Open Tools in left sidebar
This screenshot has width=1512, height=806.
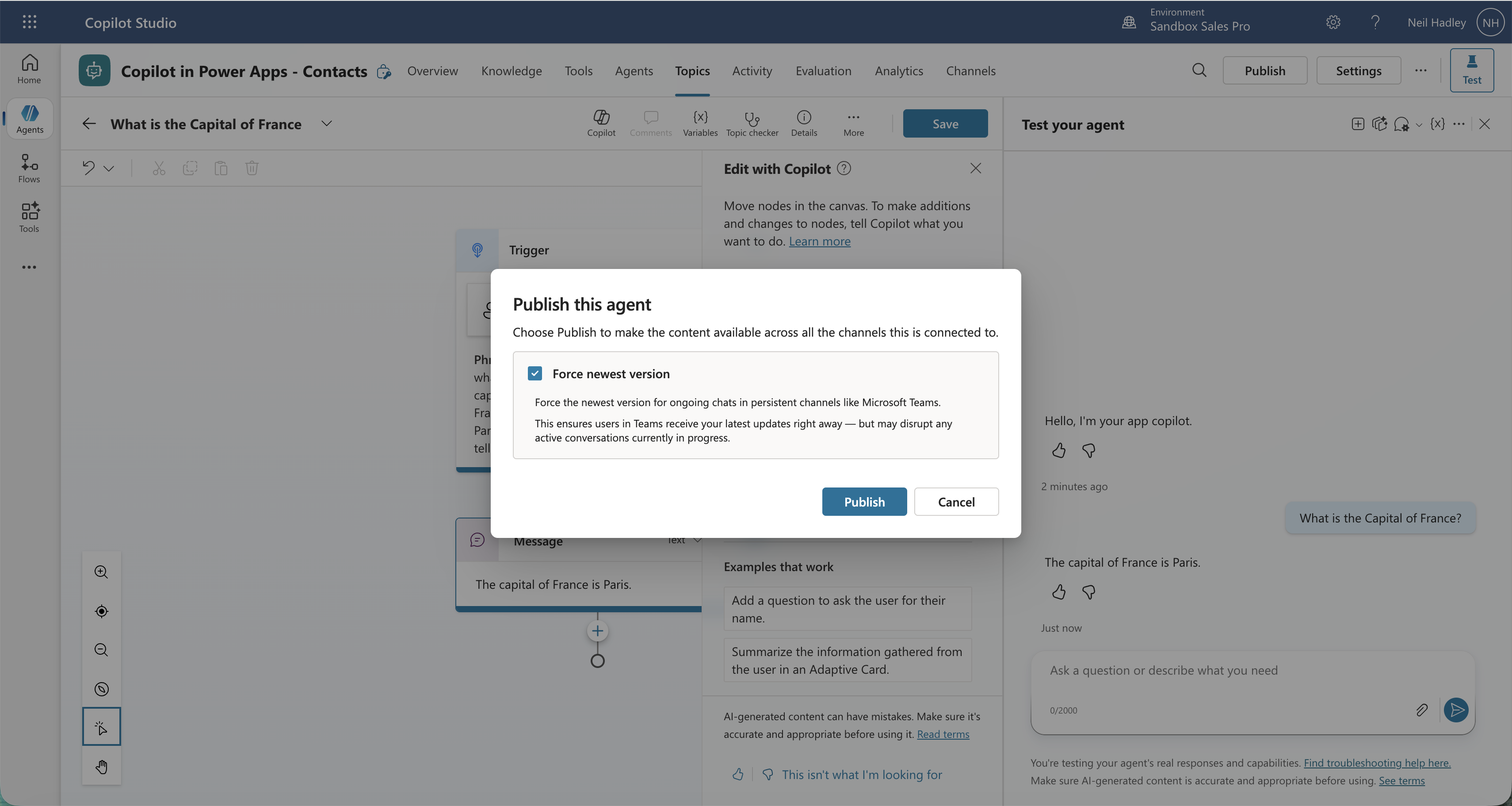point(29,218)
